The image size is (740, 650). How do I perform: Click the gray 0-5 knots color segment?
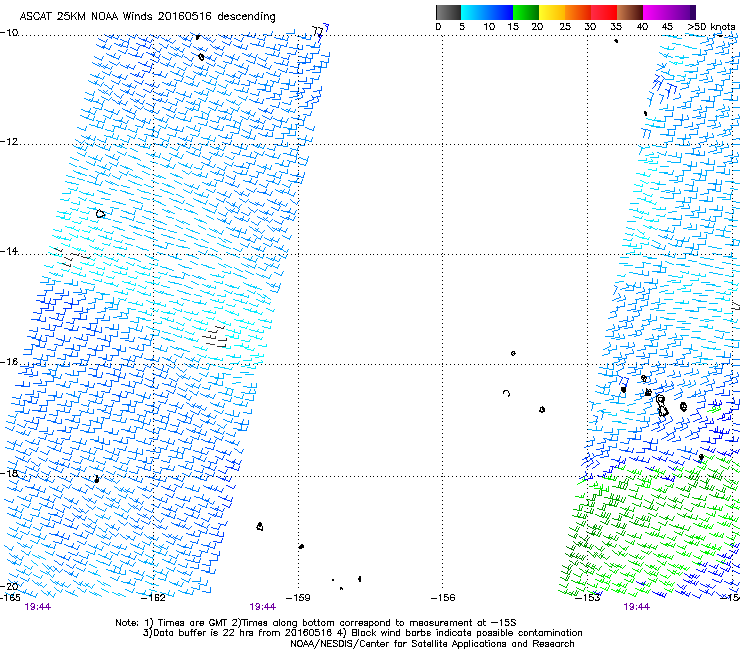(x=448, y=12)
